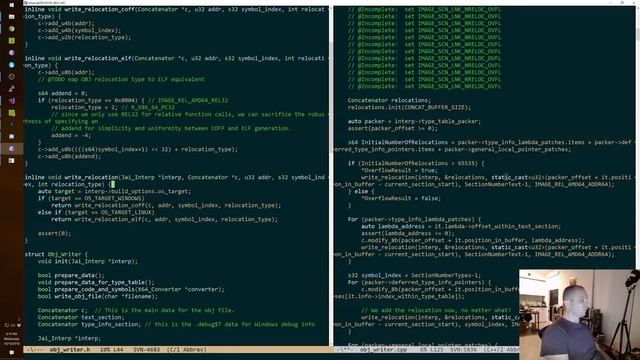The height and width of the screenshot is (360, 640).
Task: Click the active Emacs taskbar icon
Action: click(11, 149)
